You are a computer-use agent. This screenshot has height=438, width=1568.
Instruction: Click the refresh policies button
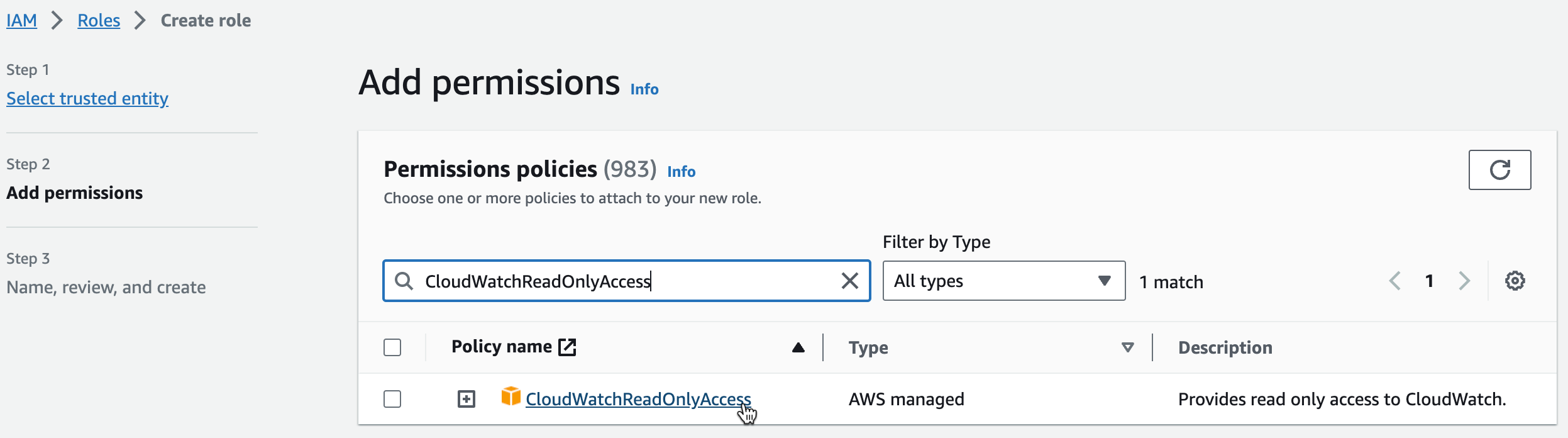tap(1499, 170)
